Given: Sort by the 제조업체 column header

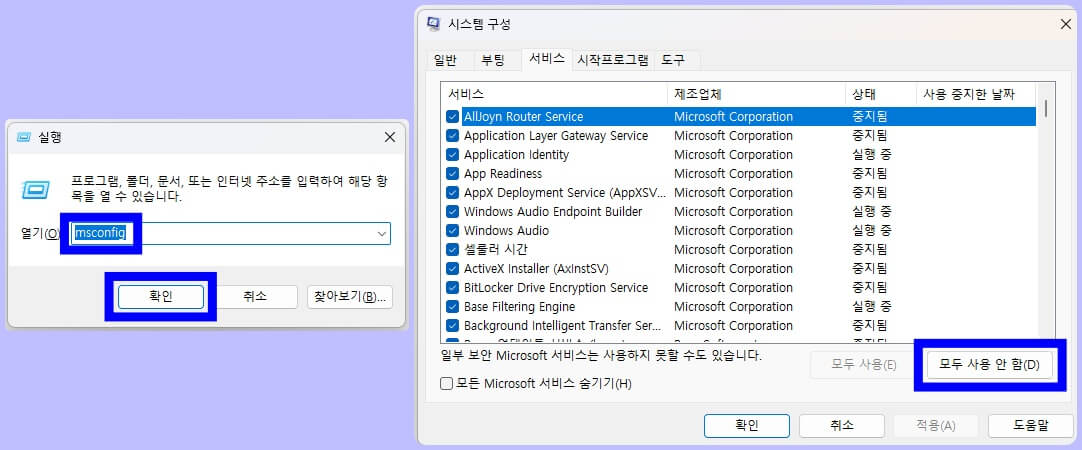Looking at the screenshot, I should tap(757, 94).
